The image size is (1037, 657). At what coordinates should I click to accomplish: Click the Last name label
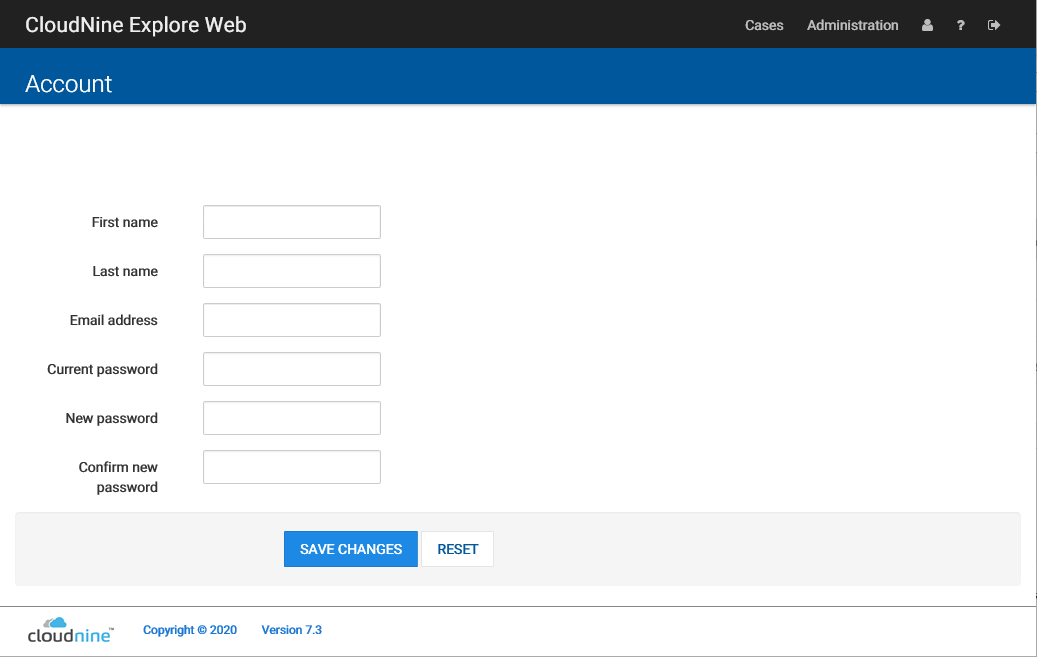click(x=125, y=271)
